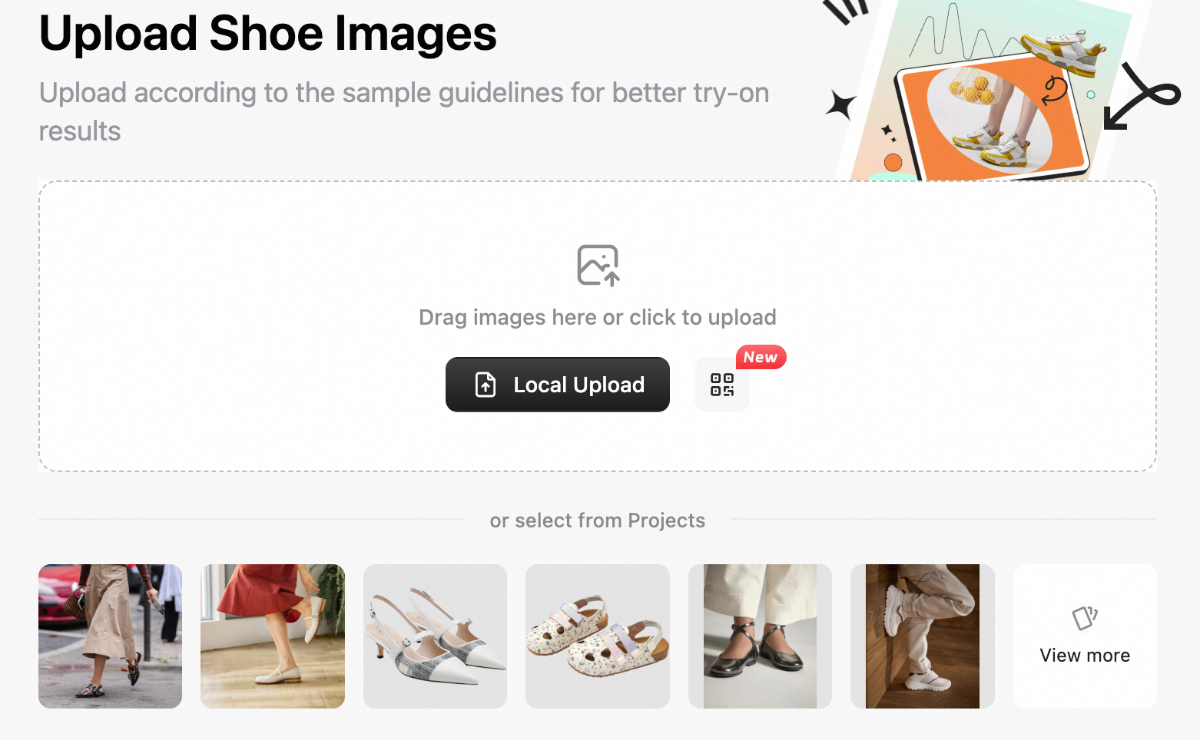This screenshot has width=1200, height=740.
Task: Click the red New badge
Action: click(x=761, y=357)
